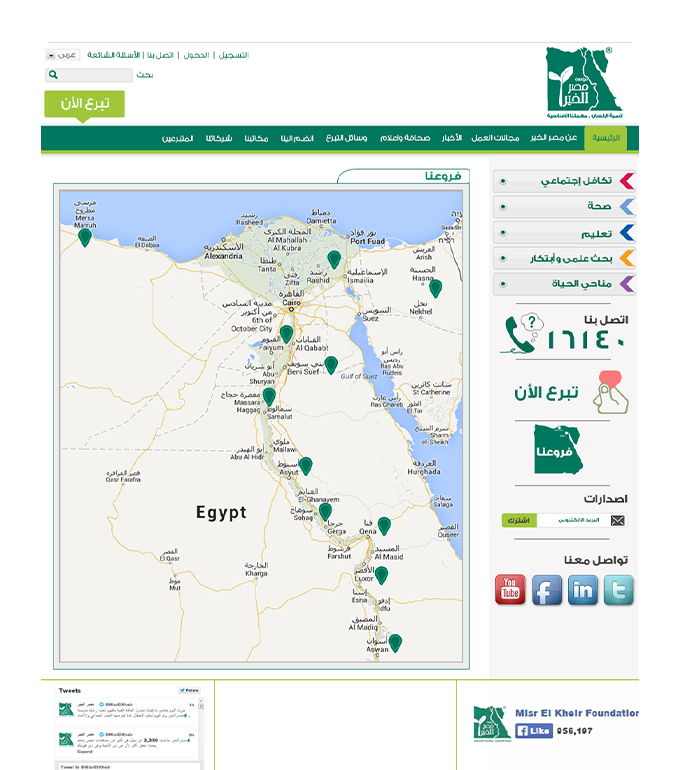The image size is (680, 770).
Task: Click the map pin at Beni Suef
Action: (331, 365)
